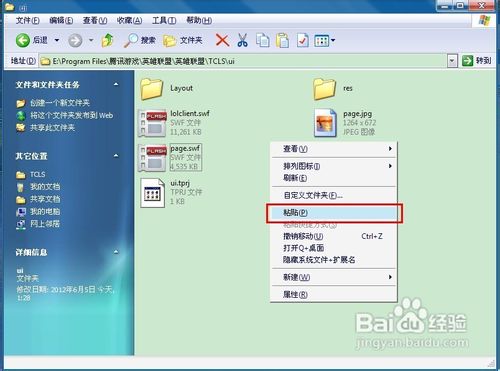Open the Forward history dropdown arrow
This screenshot has height=371, width=500.
(91, 40)
